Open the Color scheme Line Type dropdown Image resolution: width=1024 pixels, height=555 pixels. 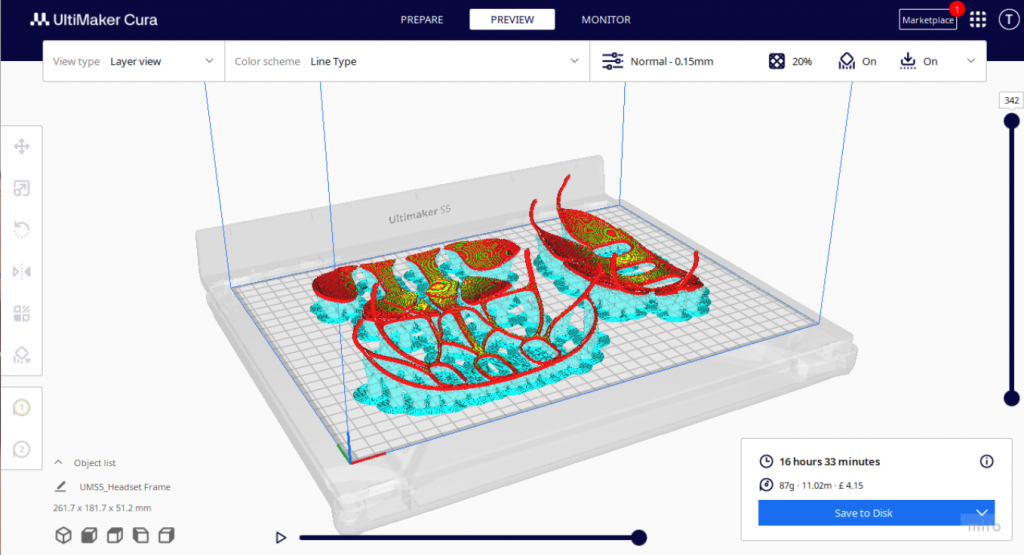(x=407, y=61)
